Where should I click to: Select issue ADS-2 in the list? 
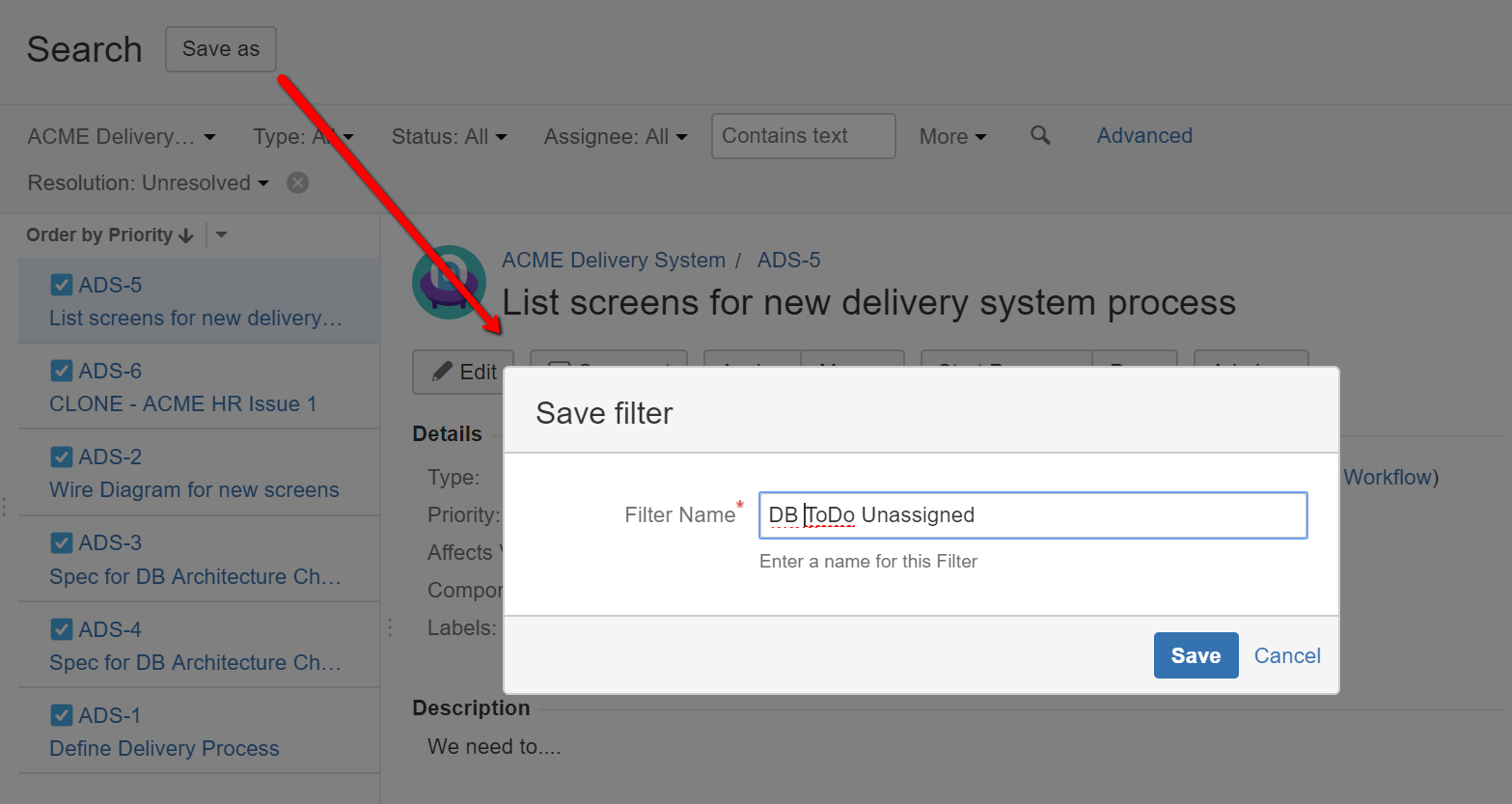110,457
